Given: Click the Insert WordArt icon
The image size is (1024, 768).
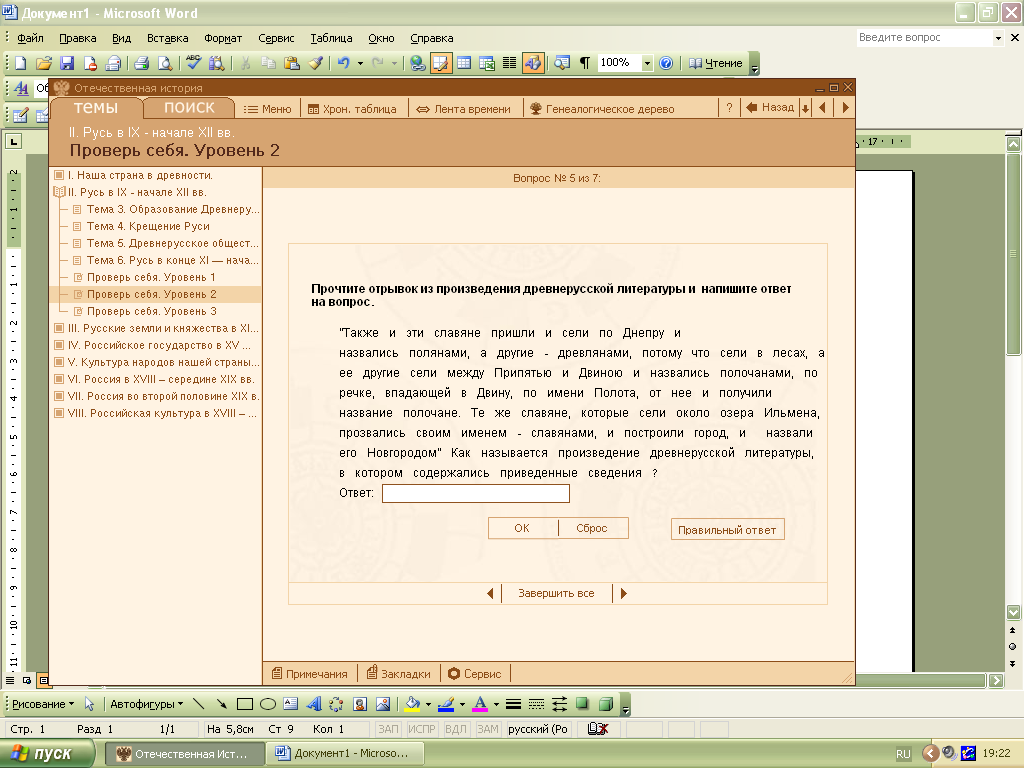Looking at the screenshot, I should pos(313,704).
